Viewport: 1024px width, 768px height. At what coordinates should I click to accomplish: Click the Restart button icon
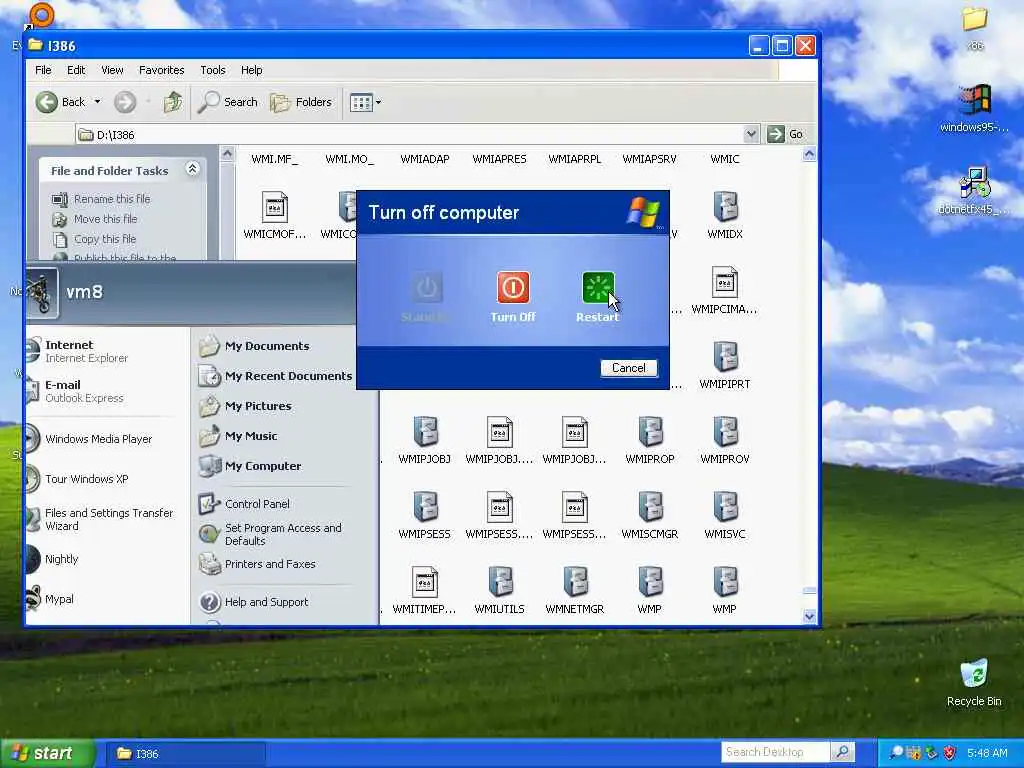click(598, 288)
